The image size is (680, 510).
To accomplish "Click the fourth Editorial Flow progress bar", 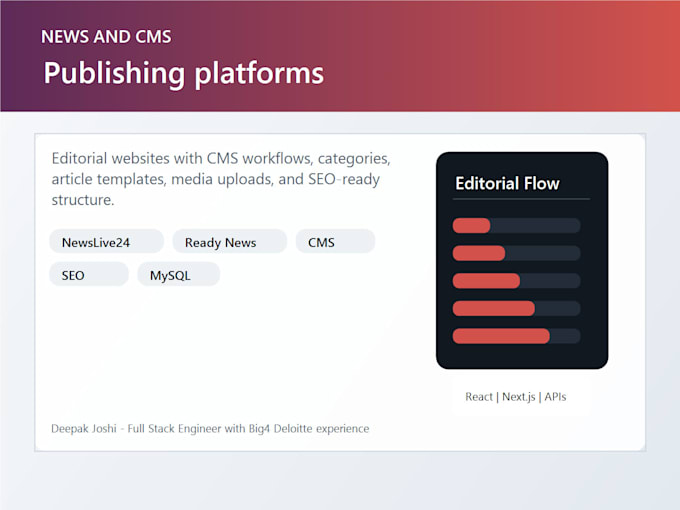I will point(517,308).
